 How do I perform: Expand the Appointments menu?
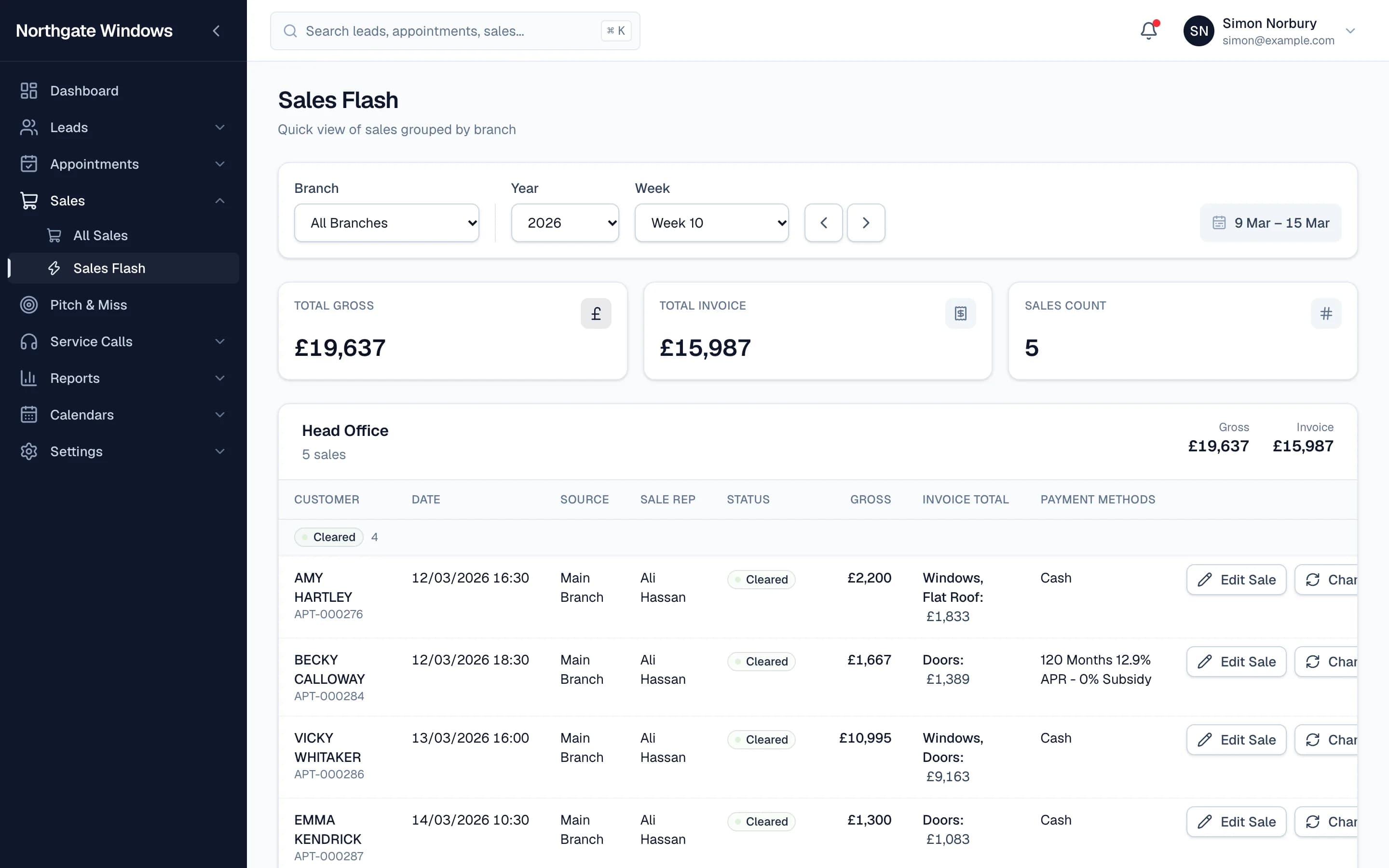click(123, 164)
